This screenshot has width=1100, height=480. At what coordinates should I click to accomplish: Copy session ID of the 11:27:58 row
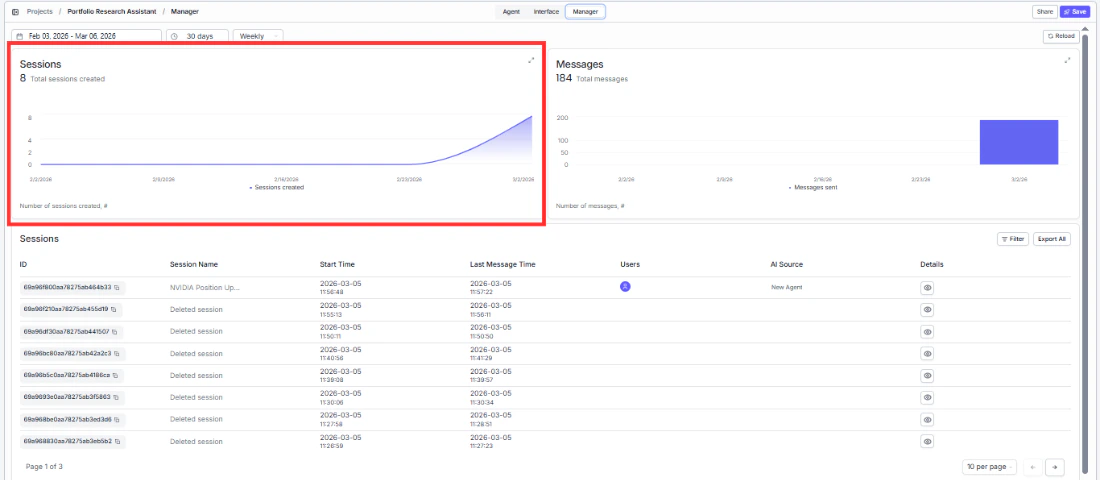pyautogui.click(x=116, y=420)
